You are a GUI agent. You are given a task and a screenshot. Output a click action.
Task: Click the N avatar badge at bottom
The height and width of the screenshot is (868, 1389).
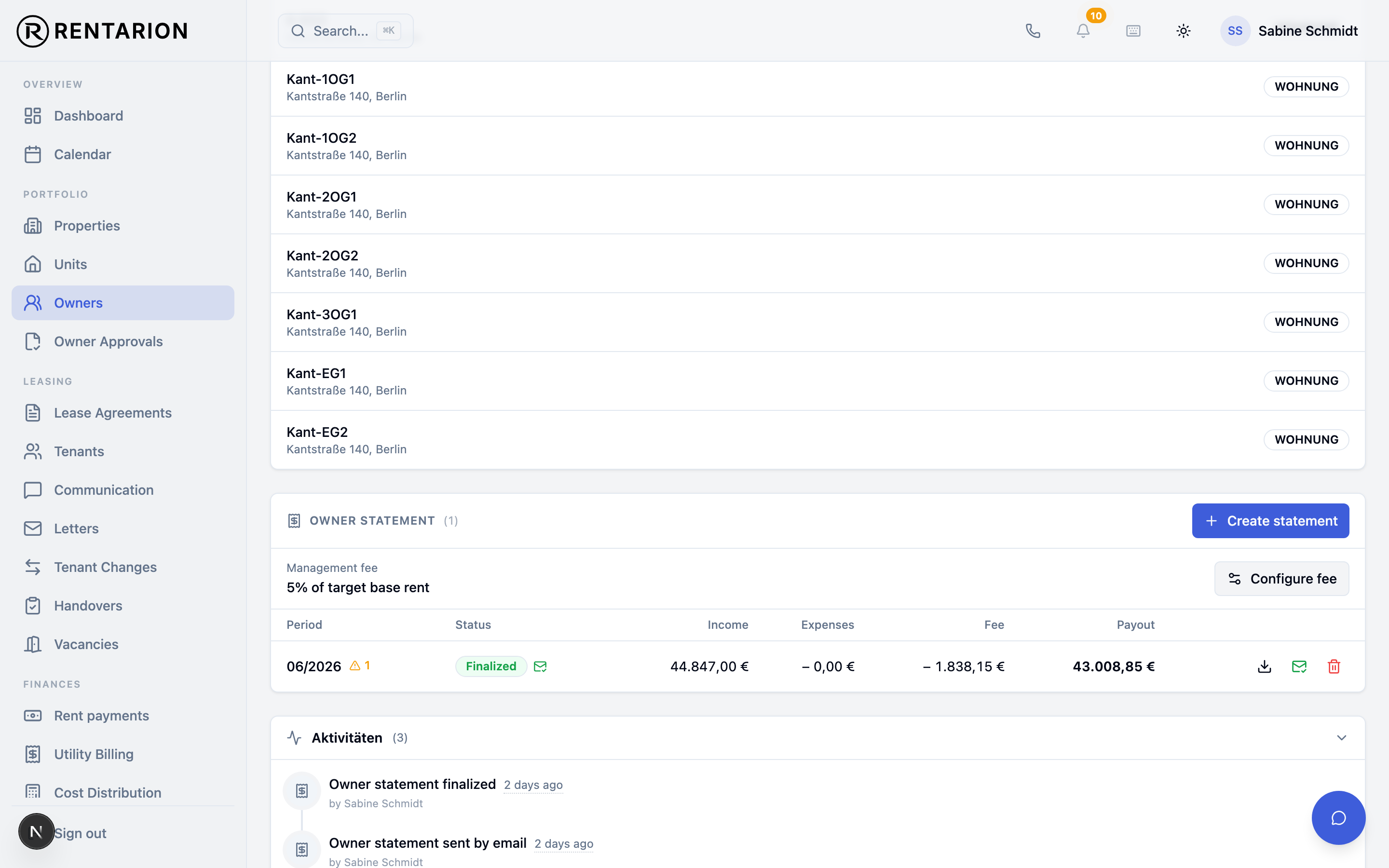36,831
